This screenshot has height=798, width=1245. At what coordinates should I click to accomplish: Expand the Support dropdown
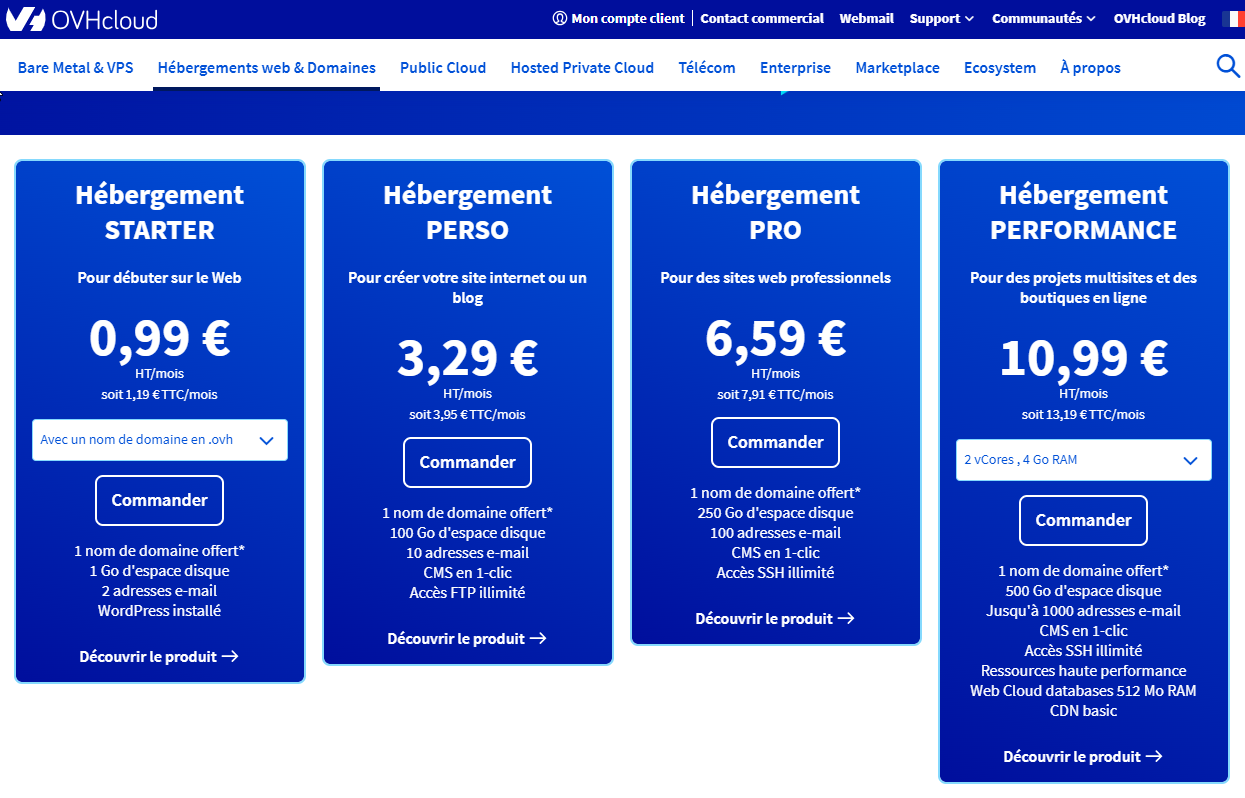[941, 18]
